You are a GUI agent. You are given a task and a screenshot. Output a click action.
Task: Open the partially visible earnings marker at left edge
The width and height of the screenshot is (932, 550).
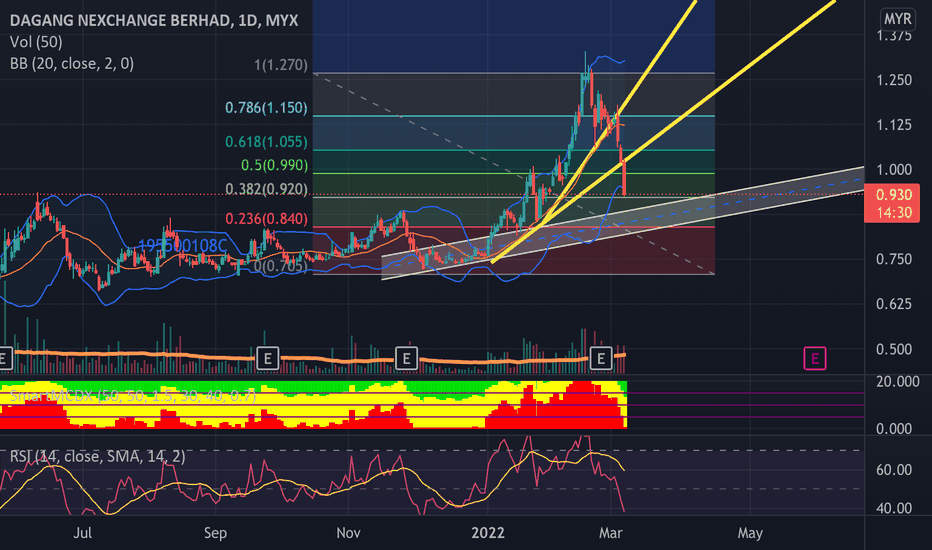[x=5, y=359]
